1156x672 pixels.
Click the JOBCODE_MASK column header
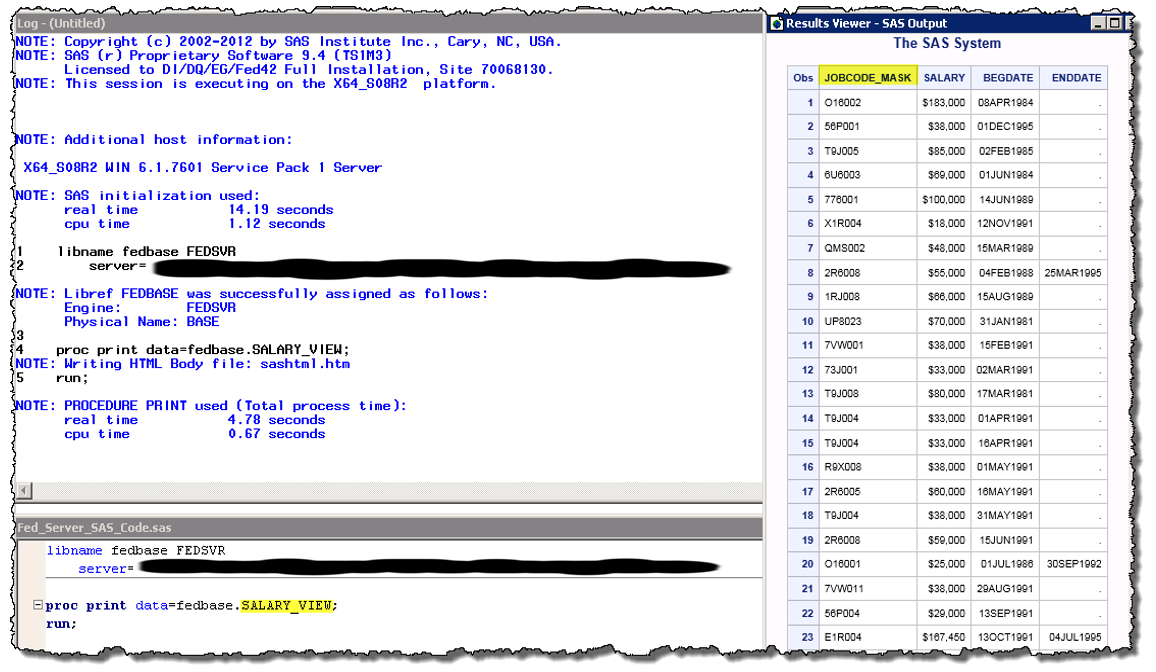(867, 77)
